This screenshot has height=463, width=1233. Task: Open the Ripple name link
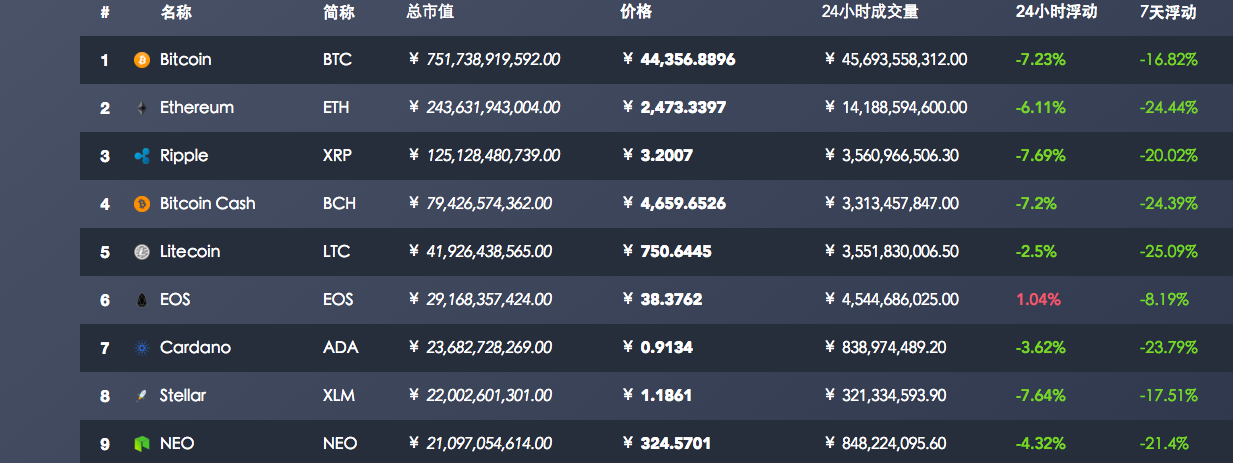pos(184,156)
